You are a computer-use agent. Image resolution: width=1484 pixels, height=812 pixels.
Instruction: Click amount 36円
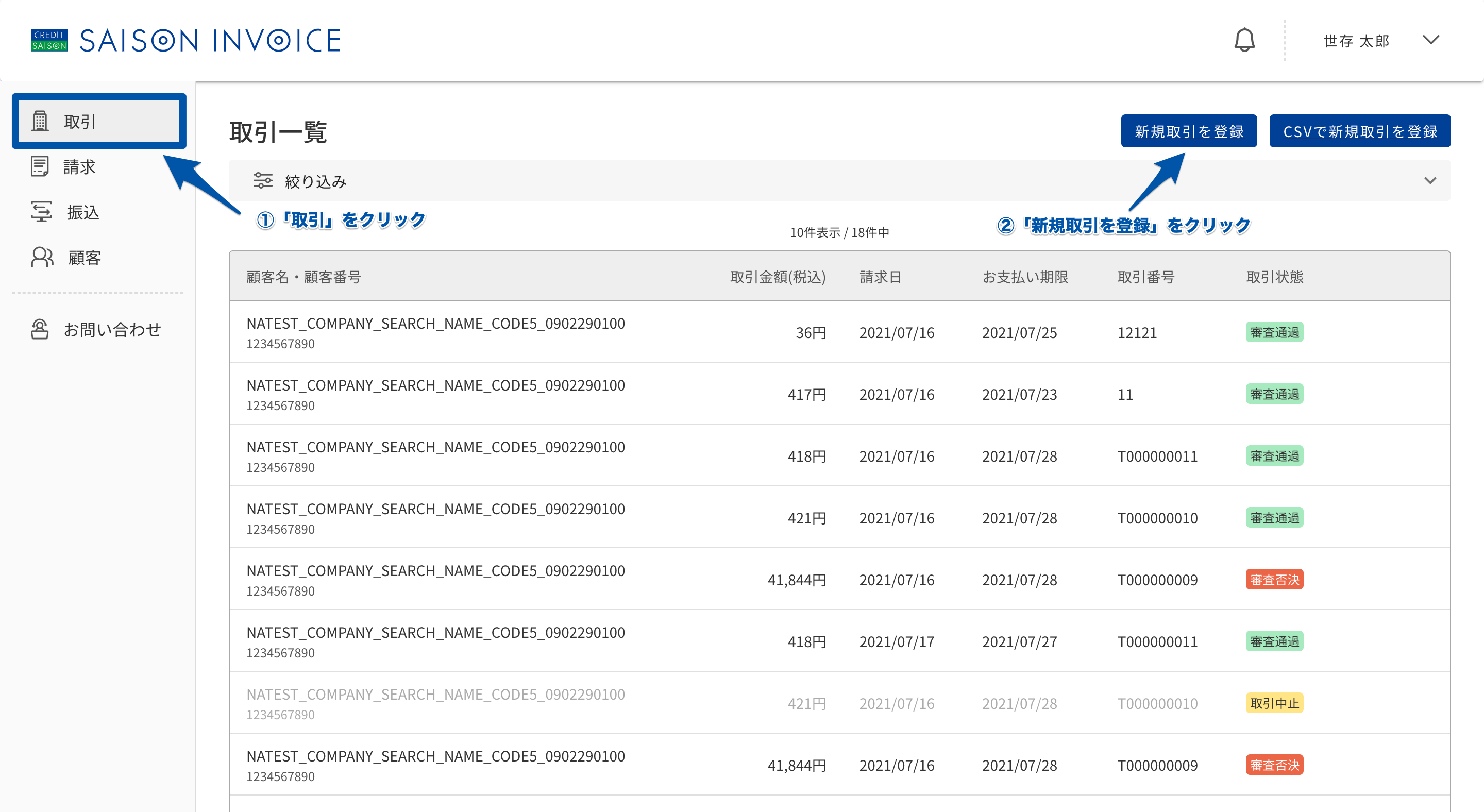click(x=811, y=333)
